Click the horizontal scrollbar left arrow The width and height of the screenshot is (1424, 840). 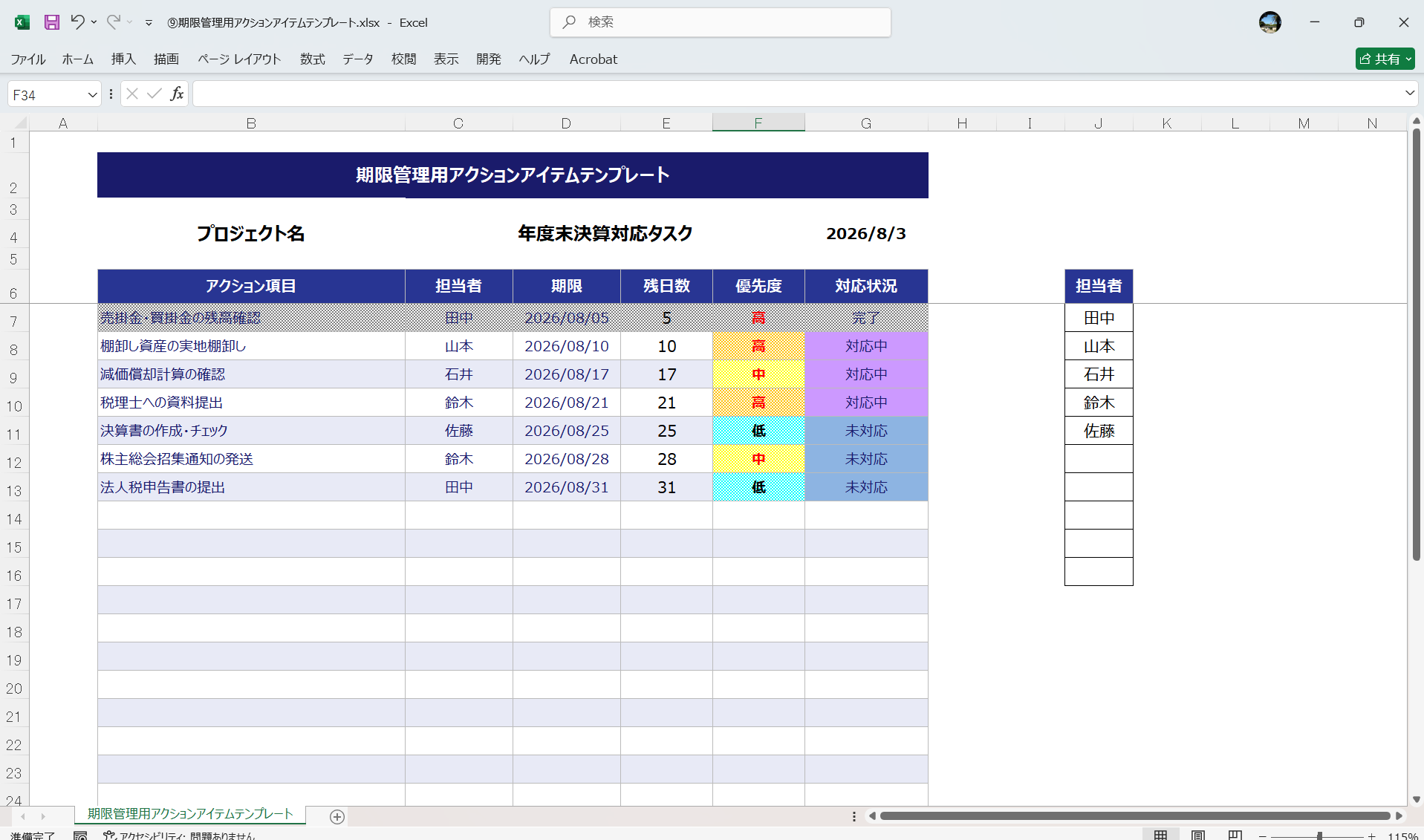872,815
